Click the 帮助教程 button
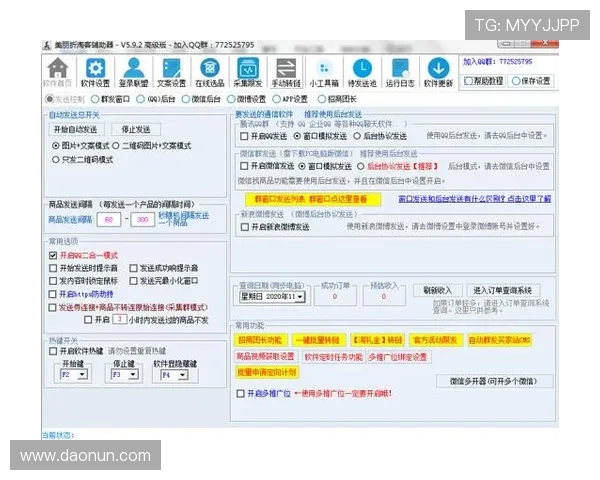 click(x=484, y=81)
